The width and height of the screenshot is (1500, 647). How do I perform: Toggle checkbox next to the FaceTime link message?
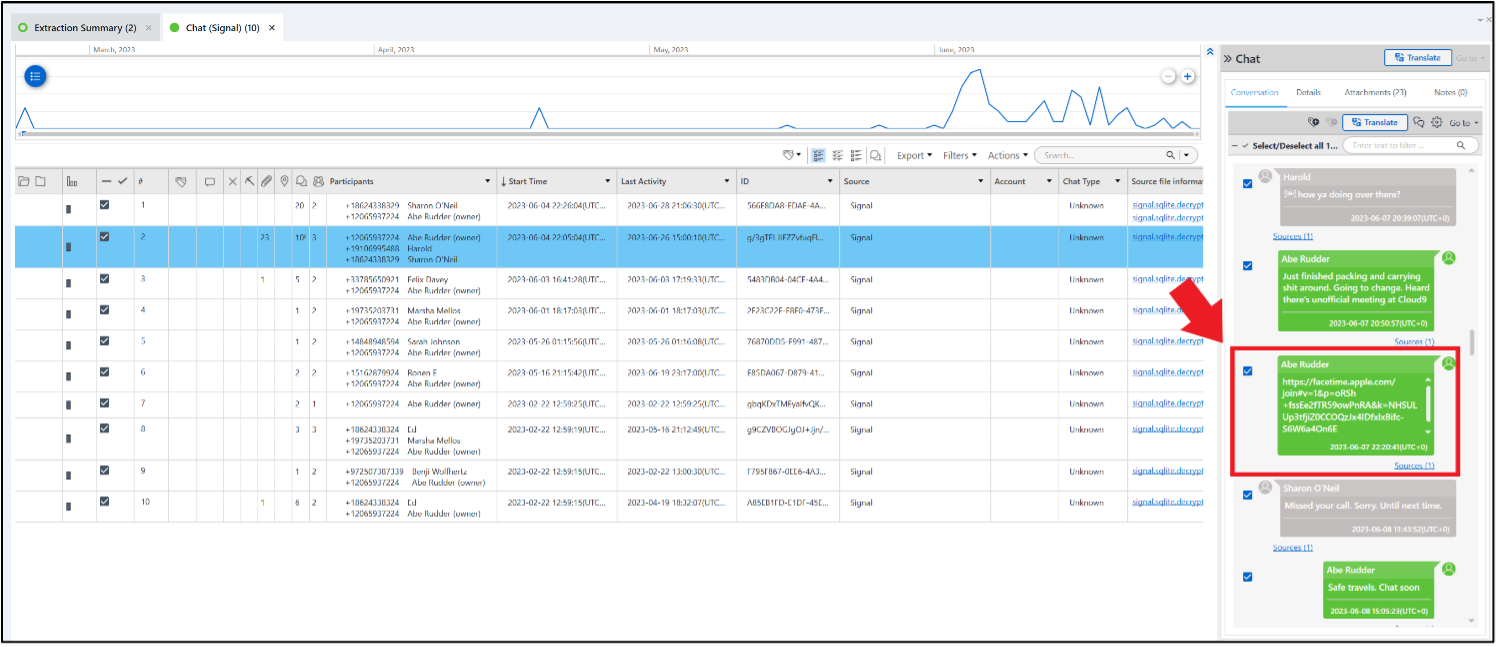coord(1247,371)
